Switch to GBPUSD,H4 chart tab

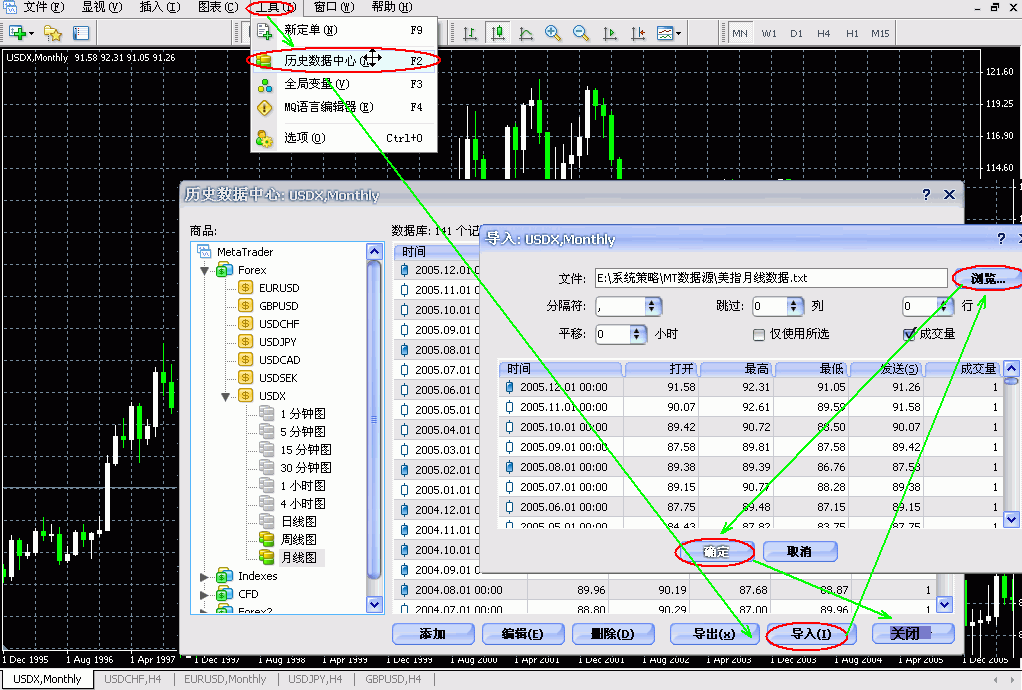click(393, 680)
